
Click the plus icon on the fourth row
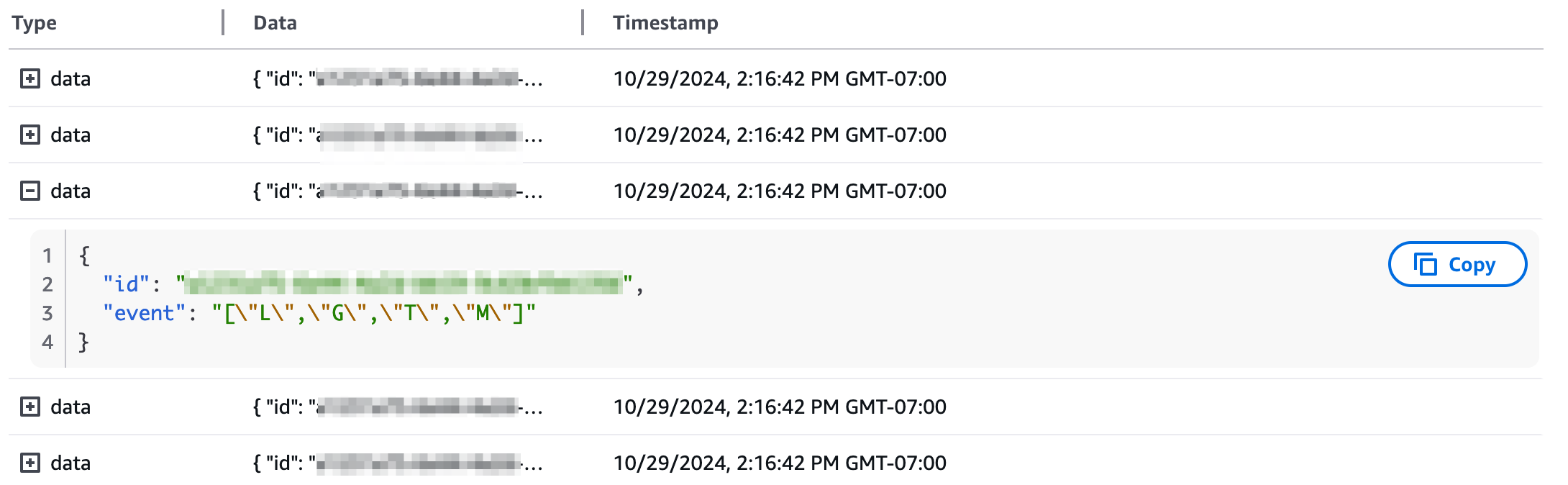pyautogui.click(x=29, y=407)
